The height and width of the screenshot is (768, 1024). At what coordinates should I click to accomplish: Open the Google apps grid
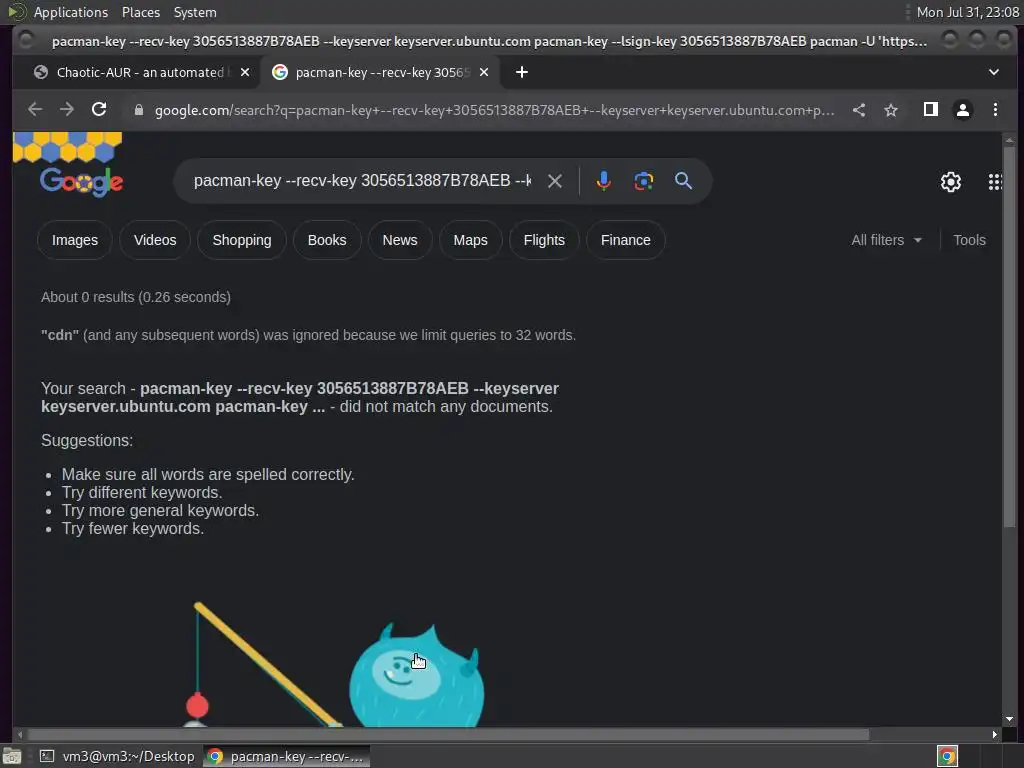(x=995, y=182)
